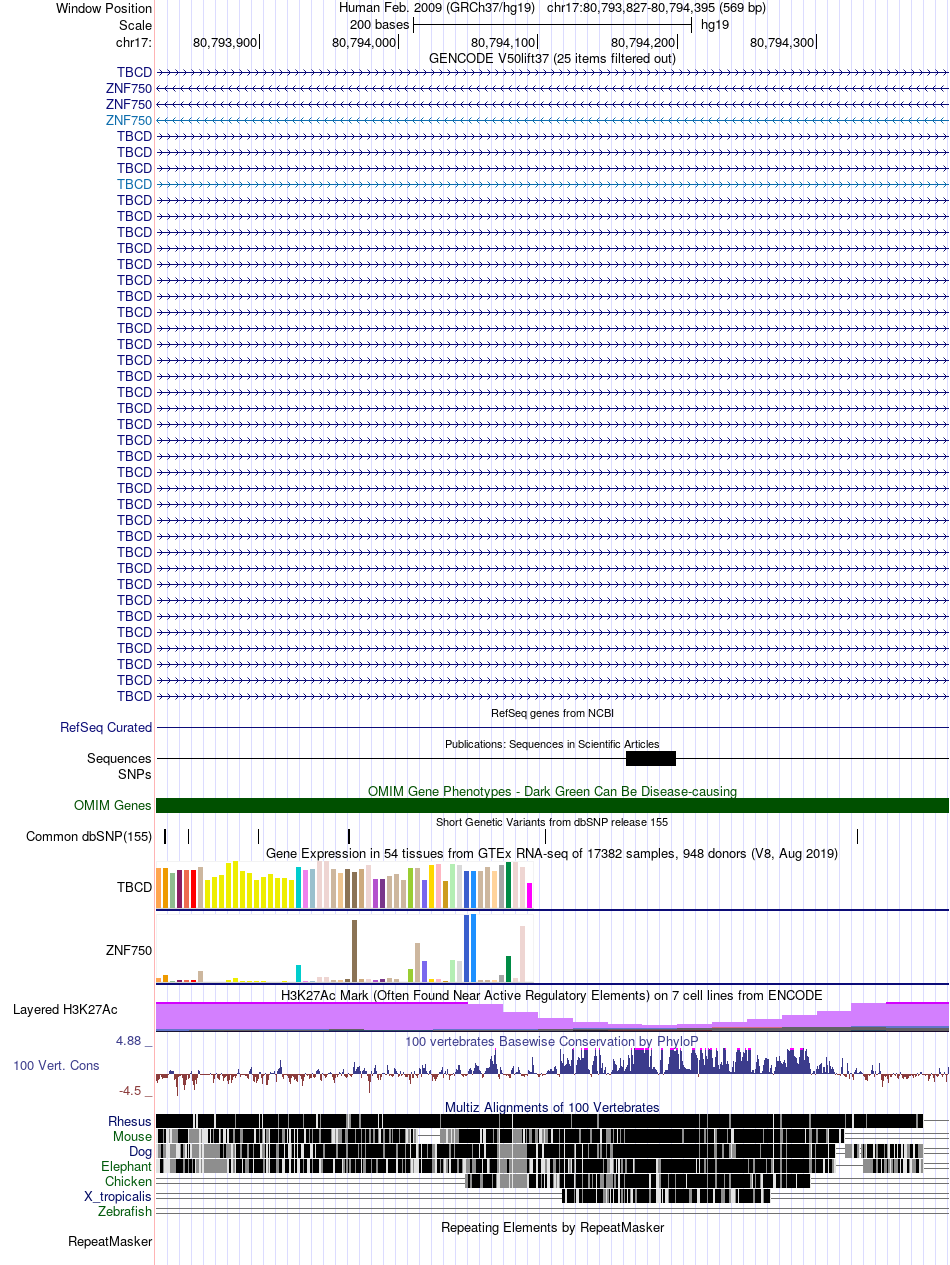Open H3K27Ac Mark track title

[552, 995]
